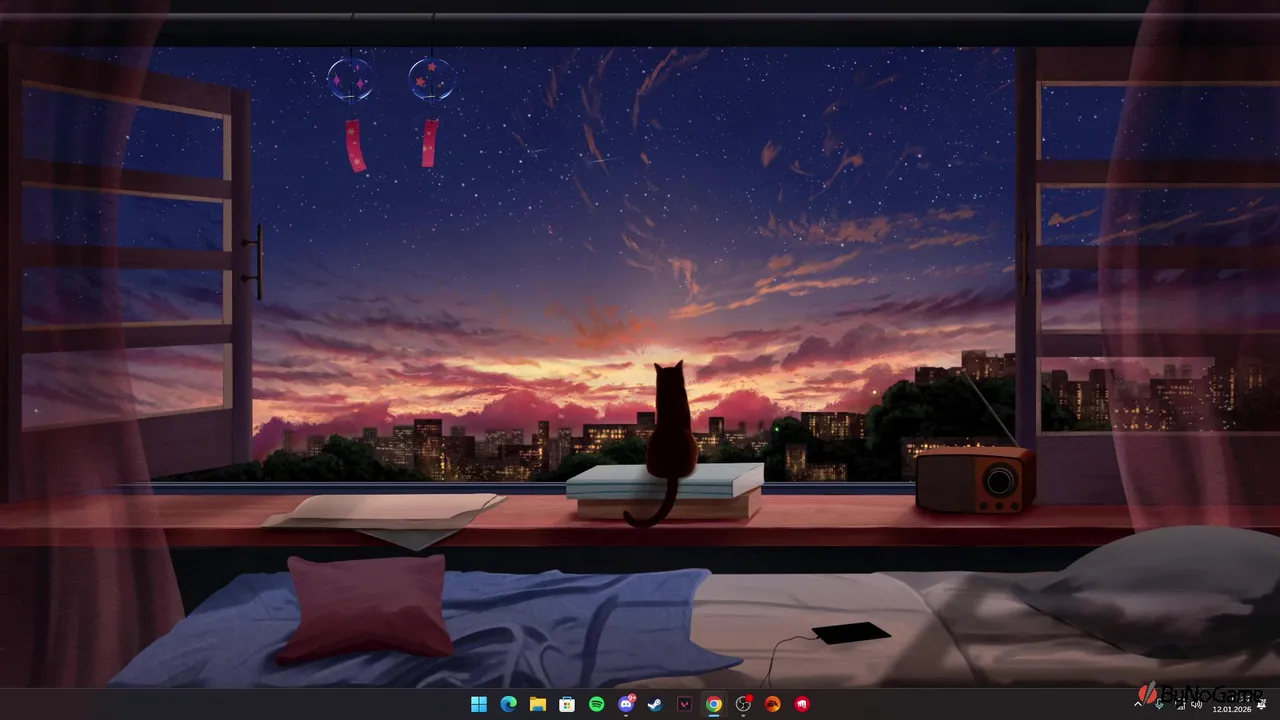Open the notification bell in the tray
The height and width of the screenshot is (720, 1280).
pyautogui.click(x=1261, y=704)
